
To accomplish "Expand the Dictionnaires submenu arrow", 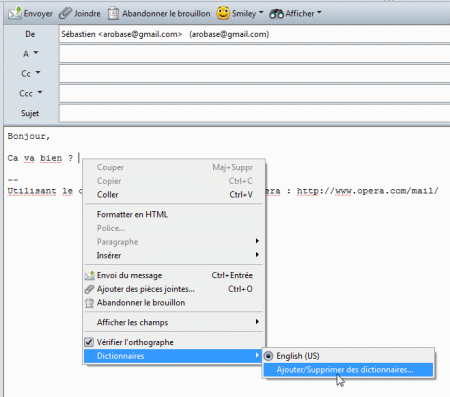I will (x=257, y=355).
